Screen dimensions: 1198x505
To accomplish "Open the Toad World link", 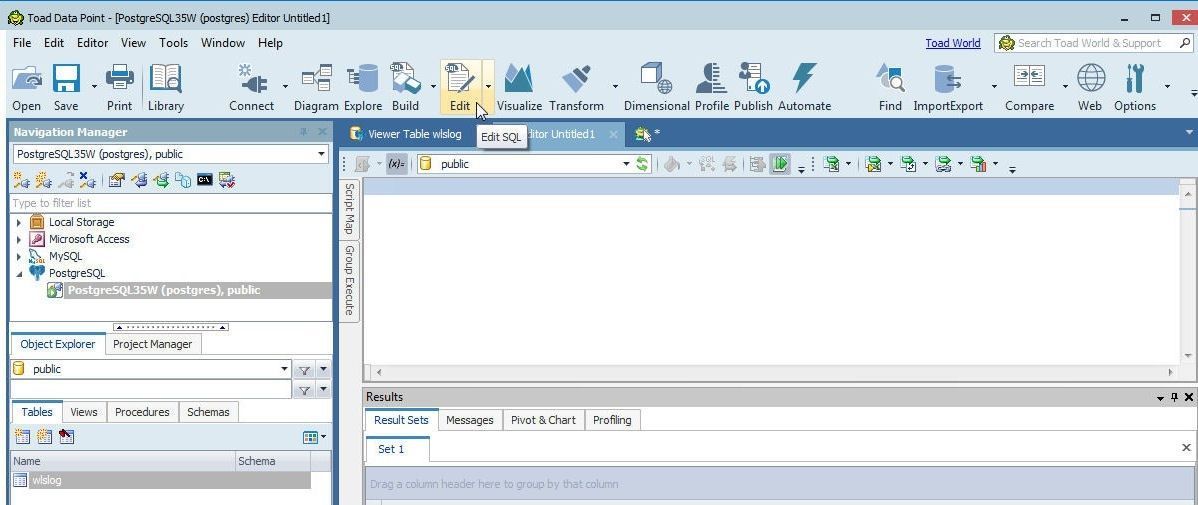I will pos(953,43).
